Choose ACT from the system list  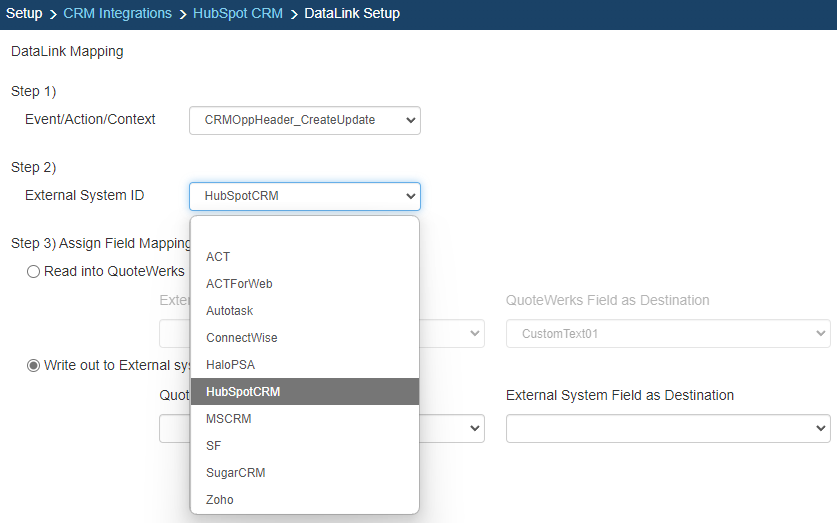(x=218, y=257)
